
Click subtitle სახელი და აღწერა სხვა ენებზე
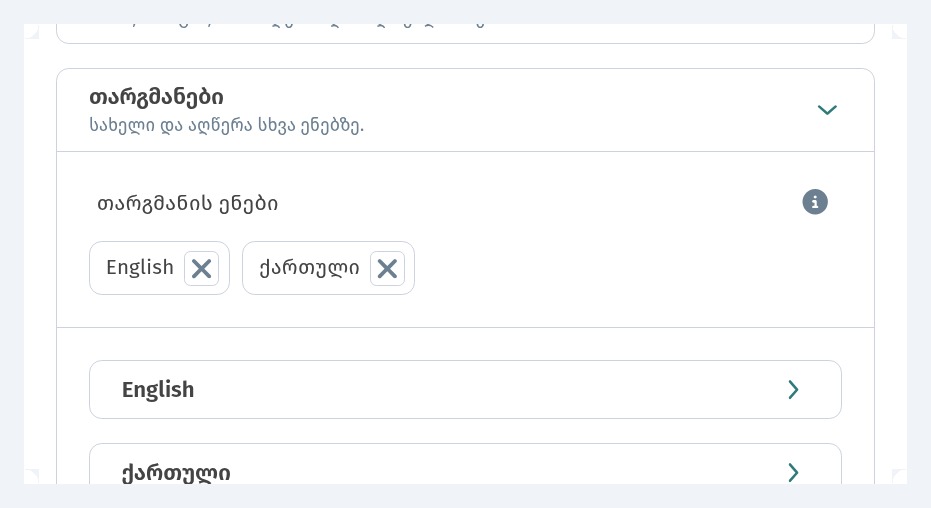(x=226, y=126)
